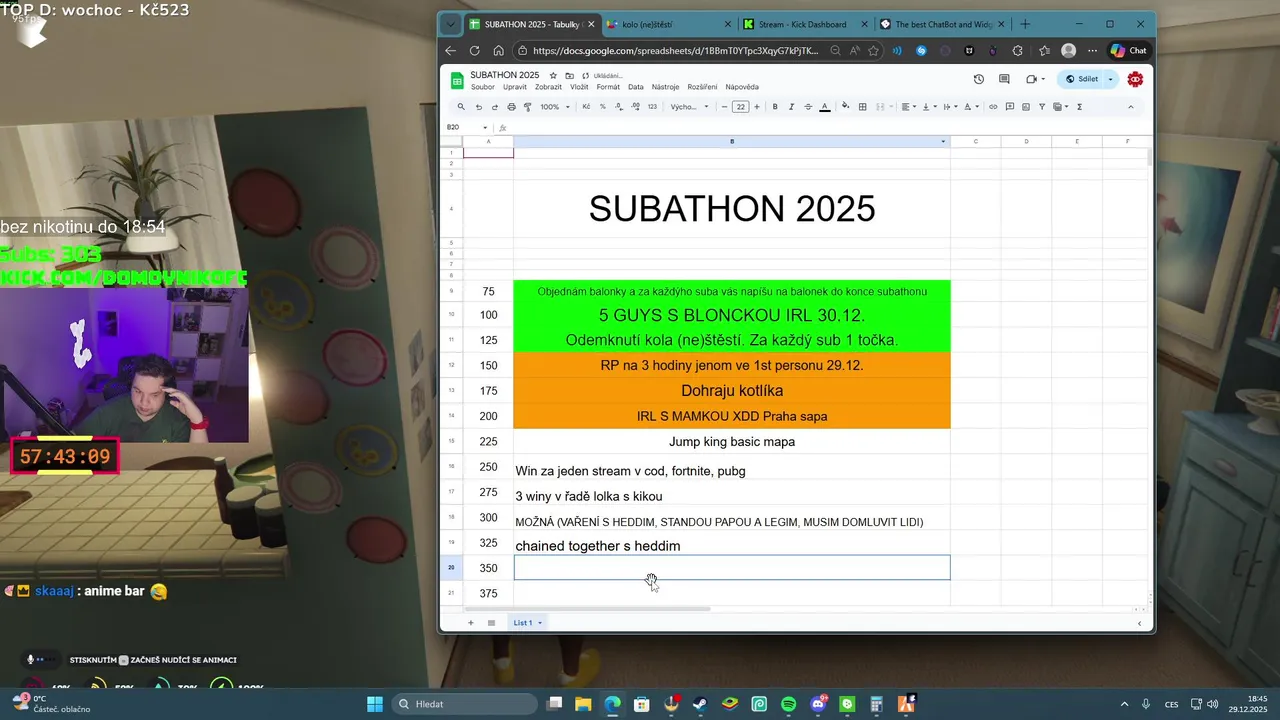Increase font size with plus button
Image resolution: width=1280 pixels, height=720 pixels.
(x=757, y=107)
